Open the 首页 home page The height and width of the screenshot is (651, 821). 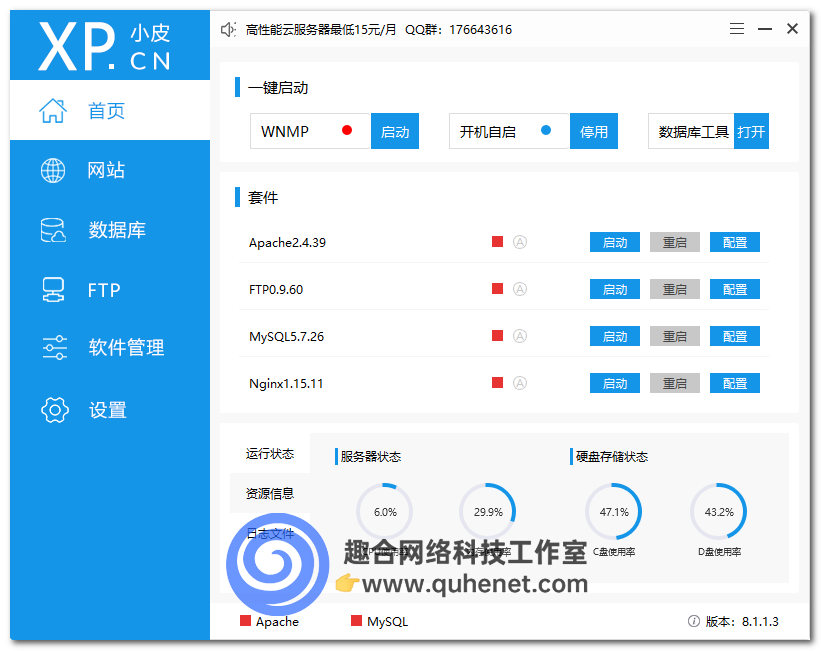(110, 111)
